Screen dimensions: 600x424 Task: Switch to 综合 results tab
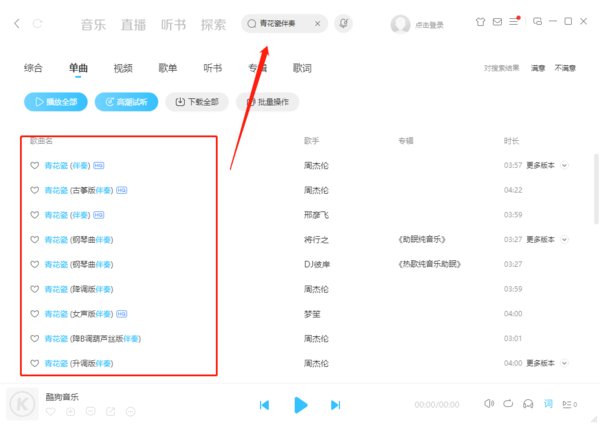point(33,68)
